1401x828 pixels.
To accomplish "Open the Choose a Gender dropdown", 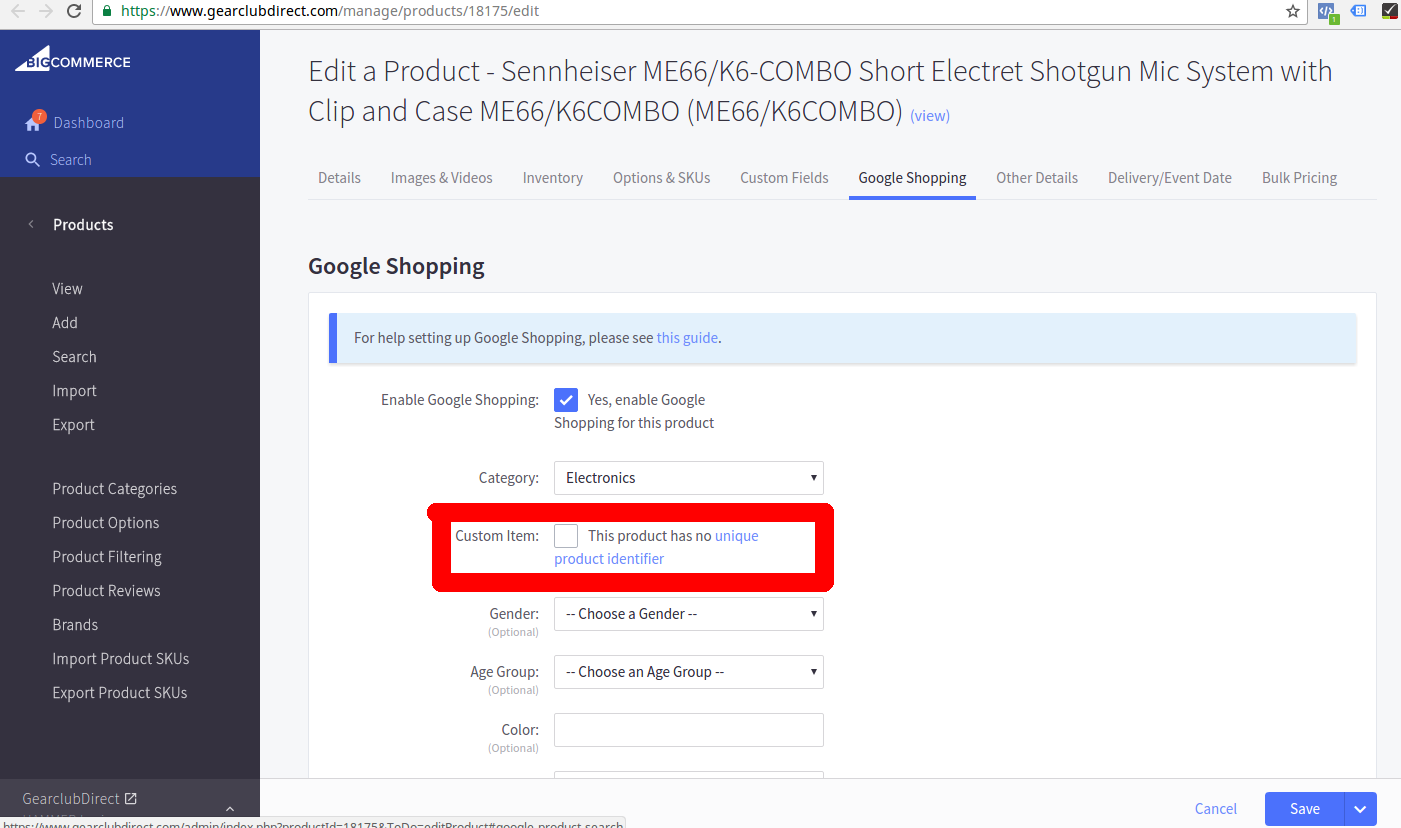I will point(689,614).
